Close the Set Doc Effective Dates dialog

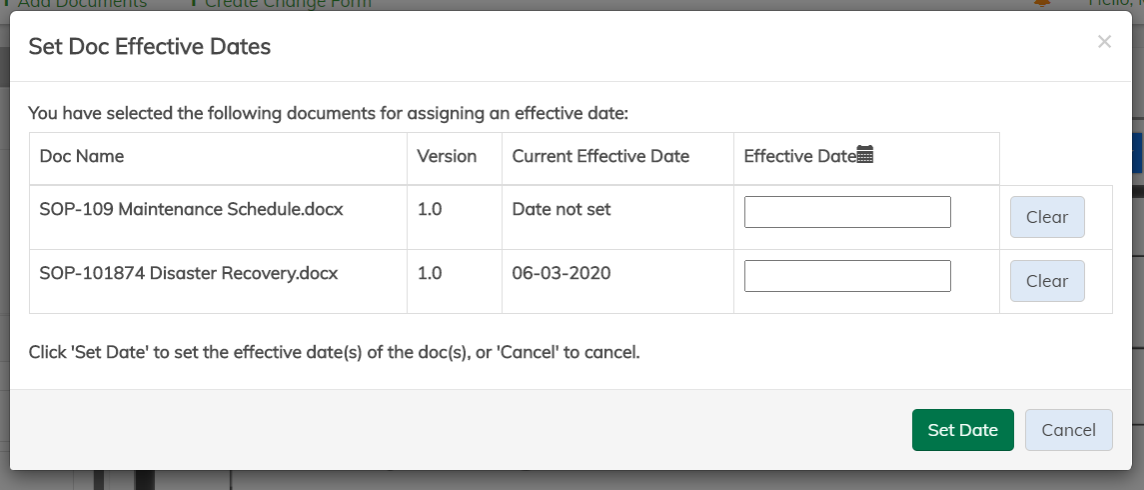click(x=1104, y=42)
